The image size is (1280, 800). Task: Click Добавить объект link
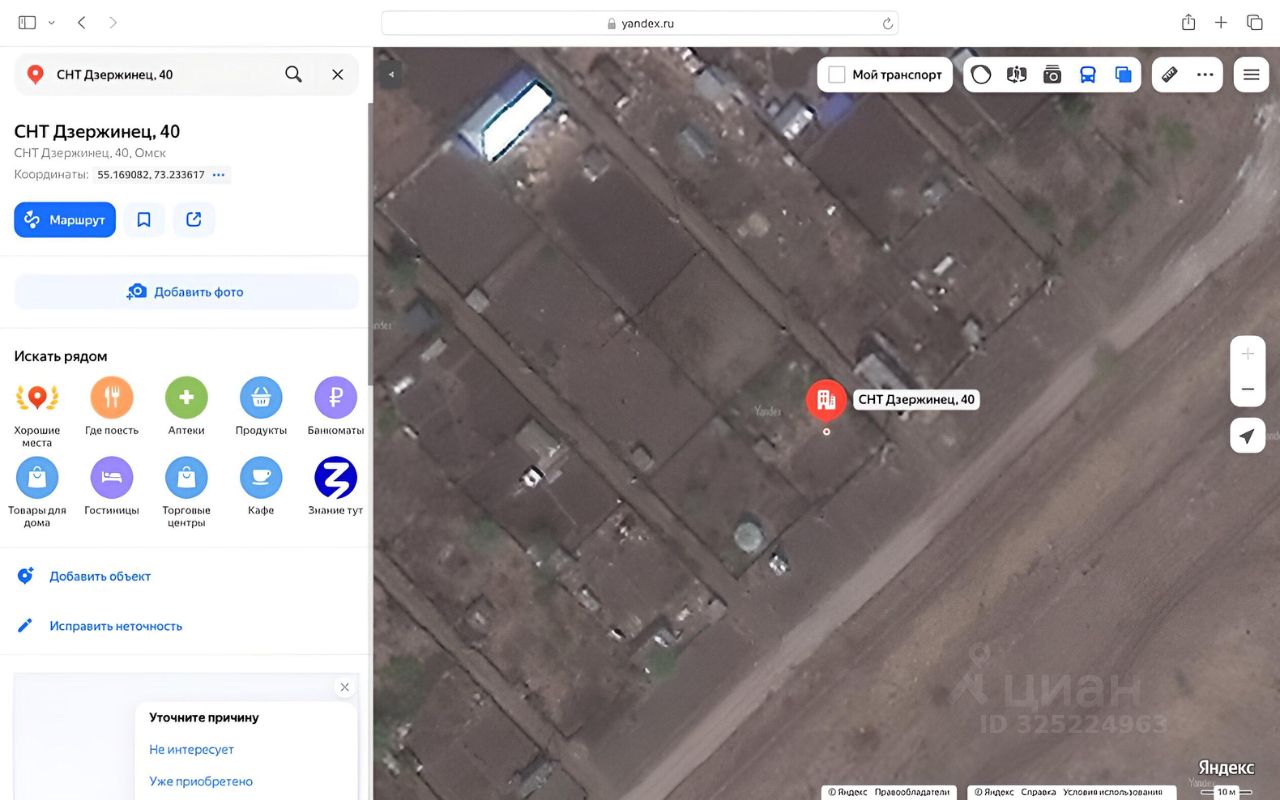(x=100, y=576)
